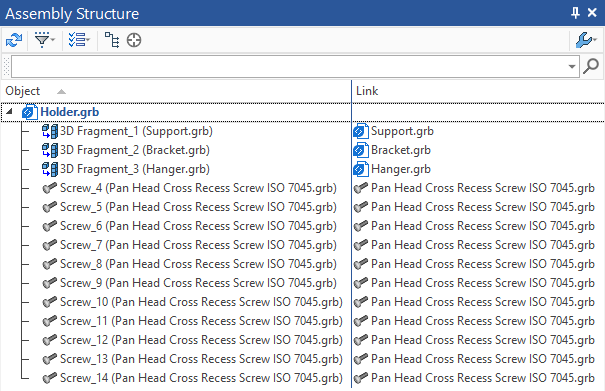605x391 pixels.
Task: Click the Support.grb link file icon
Action: click(x=361, y=131)
